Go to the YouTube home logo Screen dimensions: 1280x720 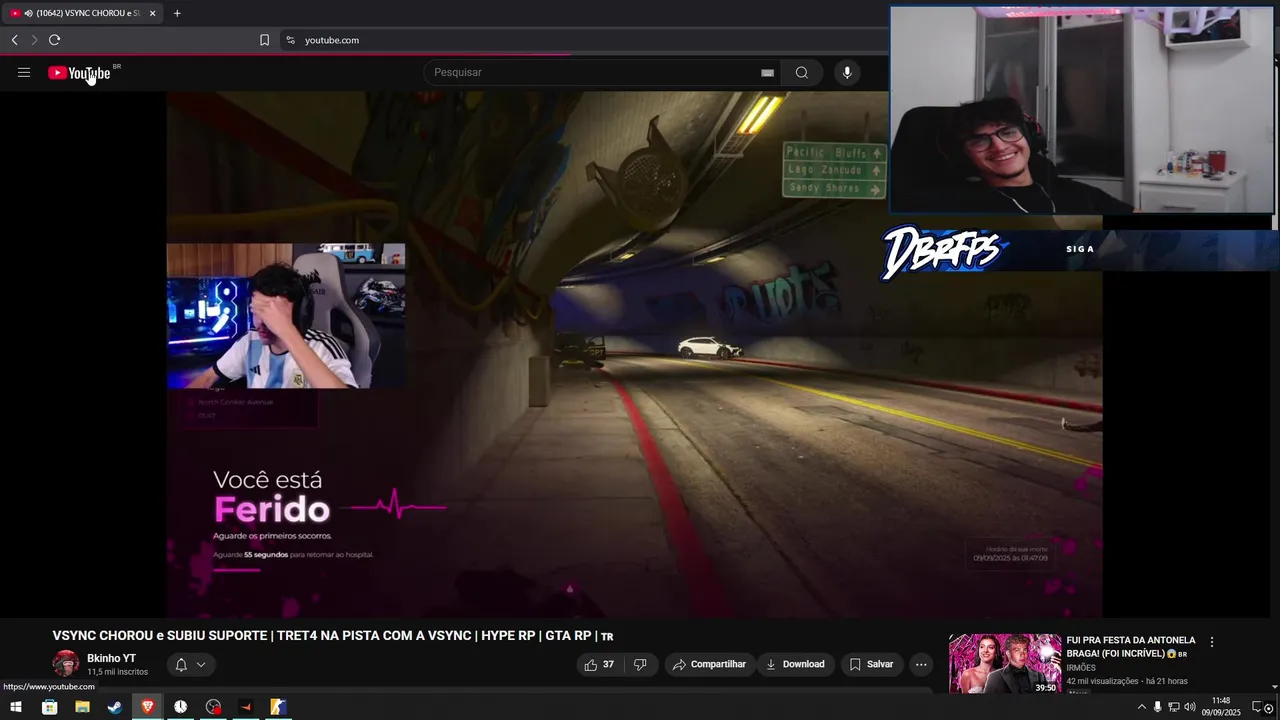[79, 73]
